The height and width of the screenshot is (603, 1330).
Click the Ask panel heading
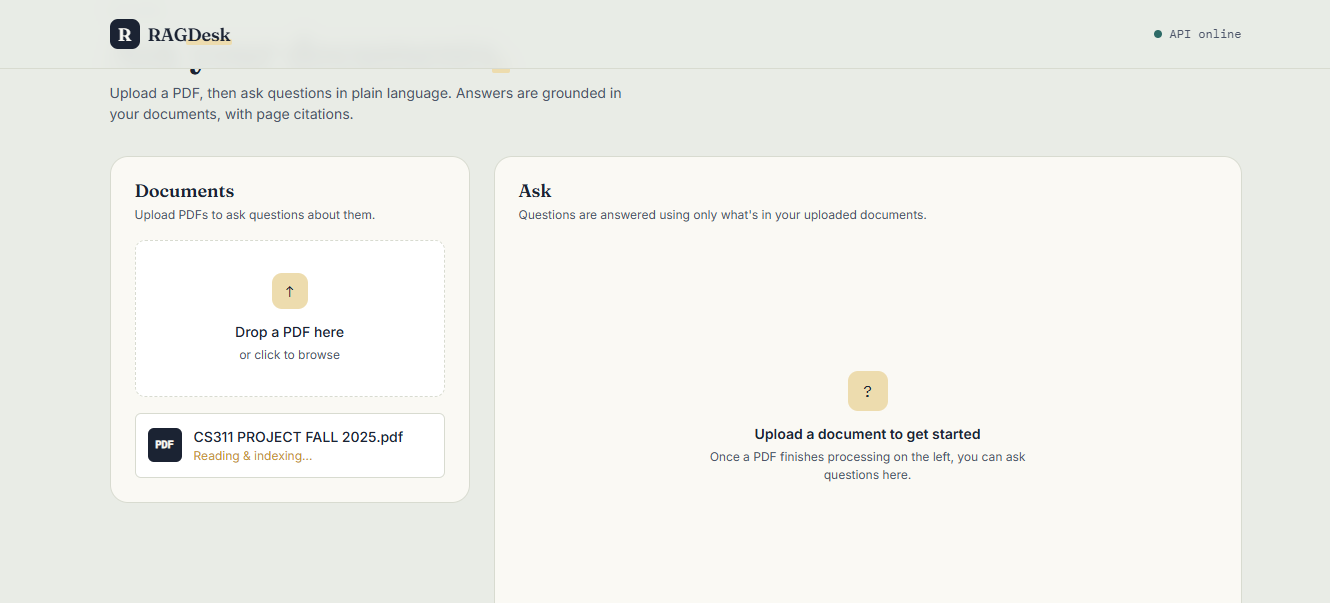click(535, 191)
